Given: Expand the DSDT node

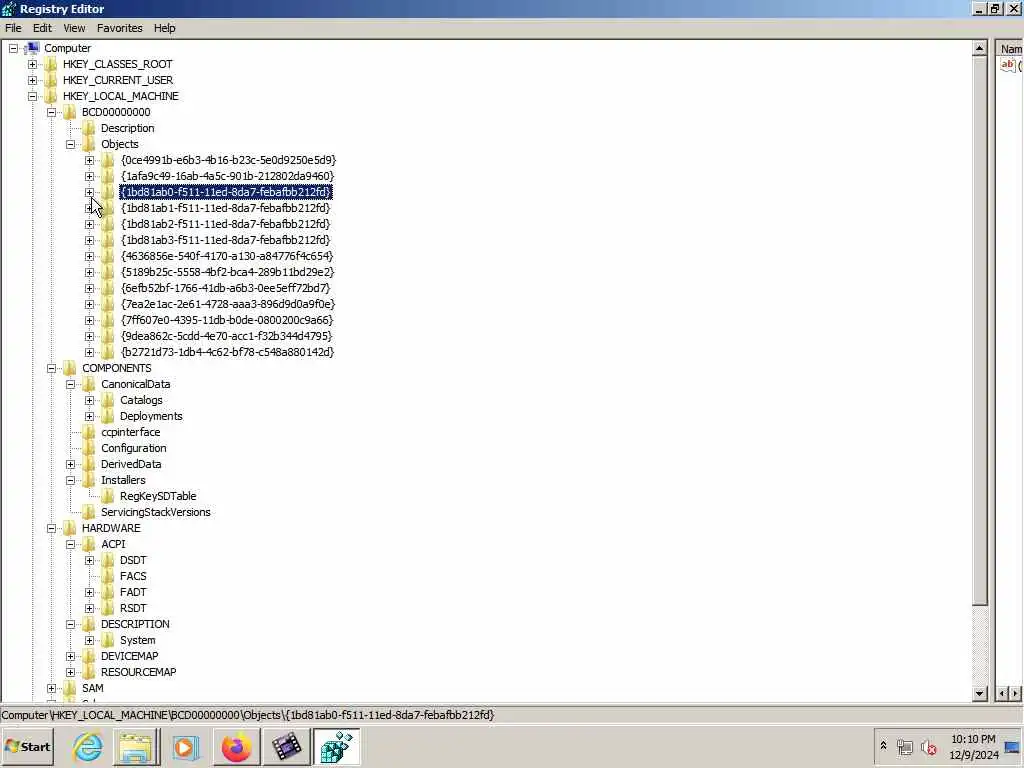Looking at the screenshot, I should (x=89, y=560).
